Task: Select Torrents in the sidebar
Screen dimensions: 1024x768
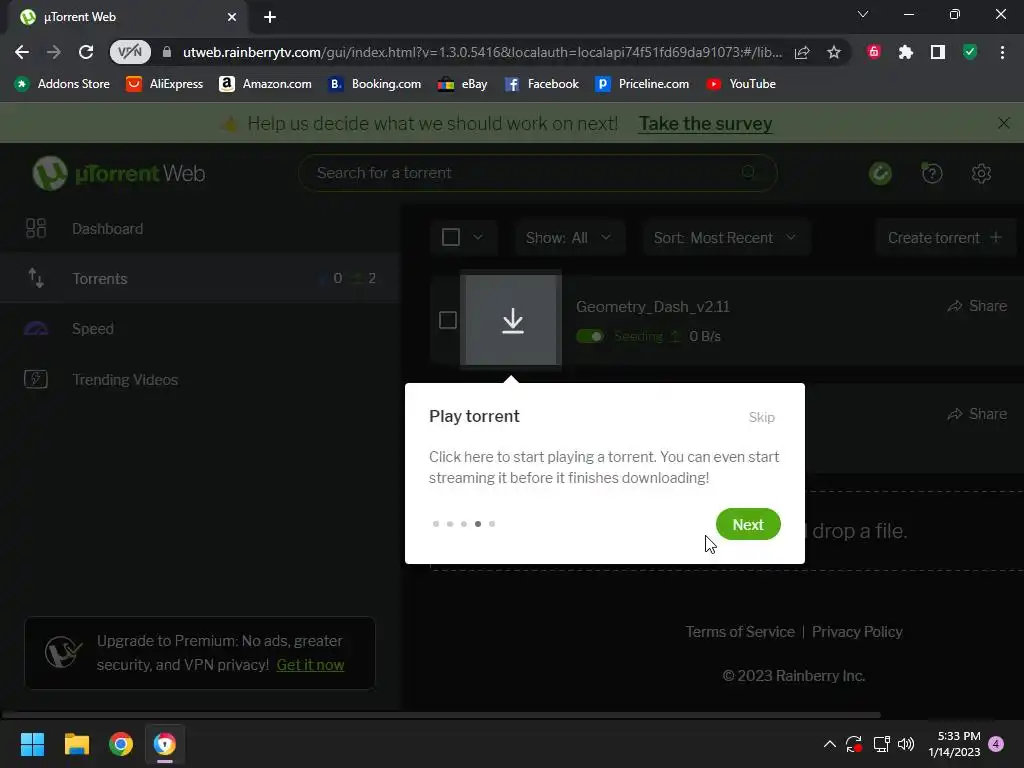Action: 200,279
